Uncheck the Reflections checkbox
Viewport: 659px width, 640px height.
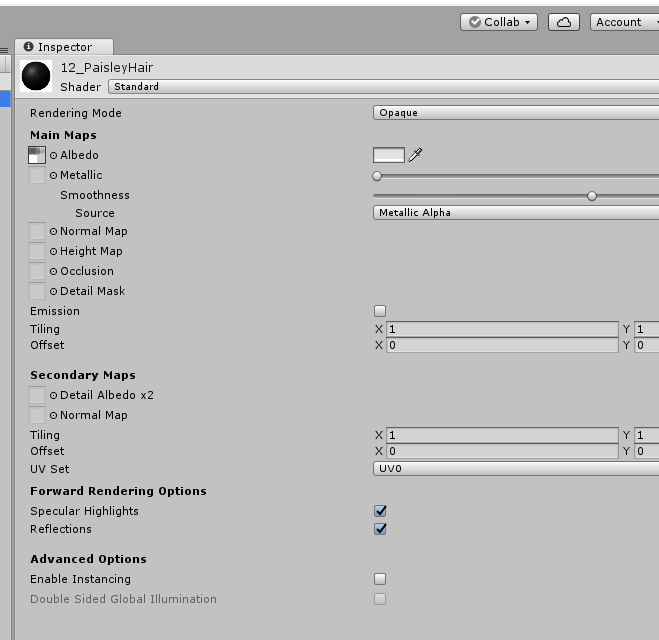[380, 529]
